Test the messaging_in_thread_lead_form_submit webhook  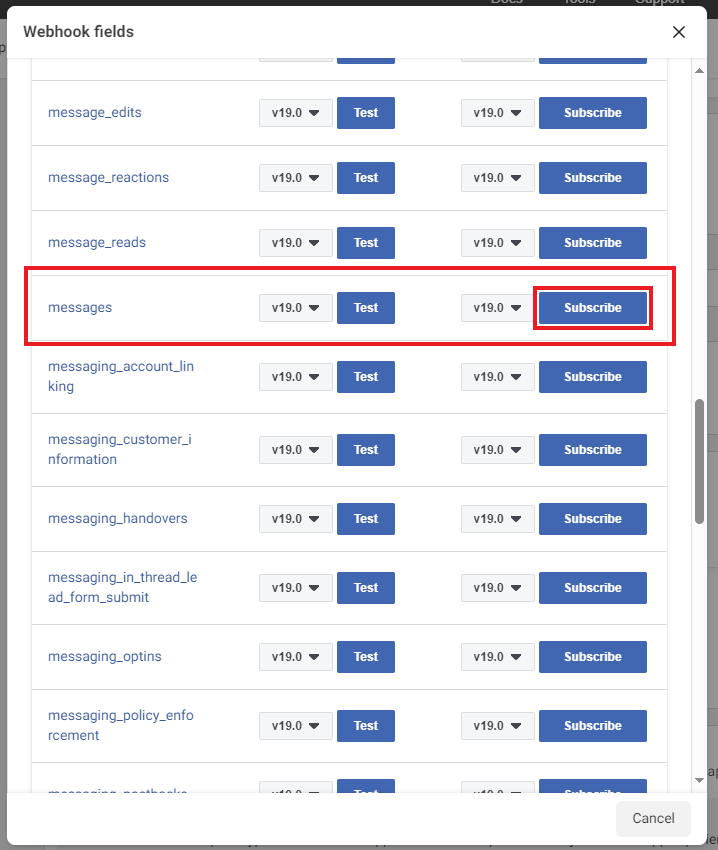(x=366, y=588)
